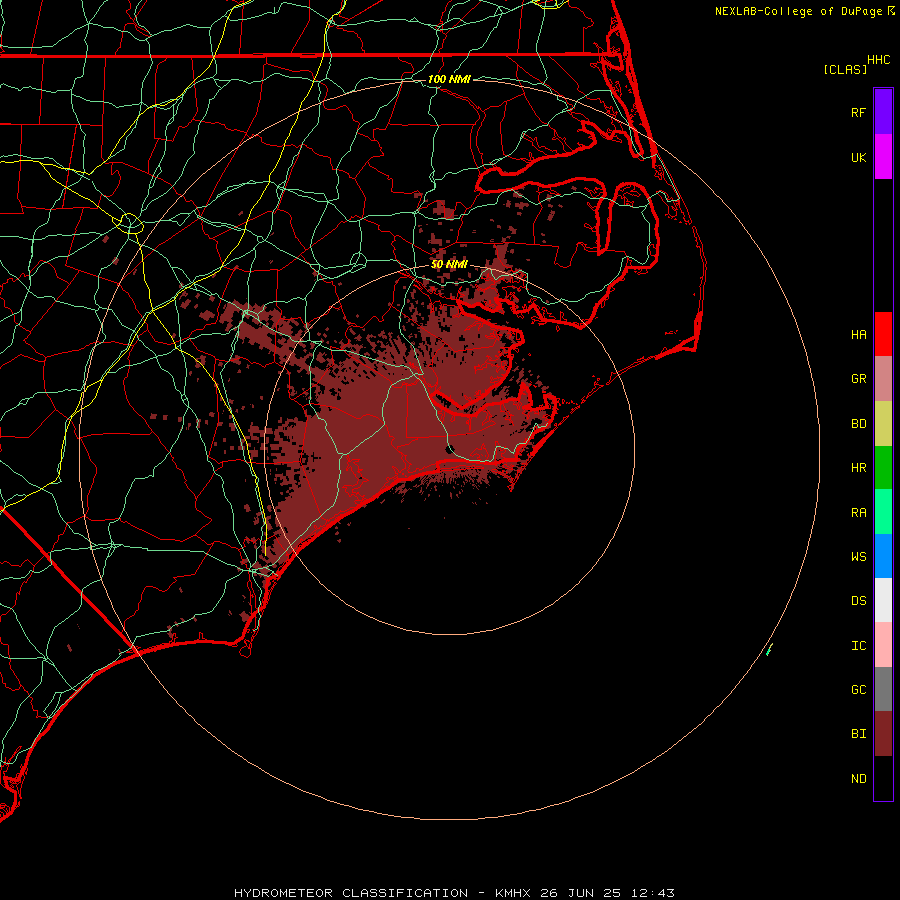Image resolution: width=900 pixels, height=900 pixels.
Task: Click the HA red legend swatch
Action: 883,334
